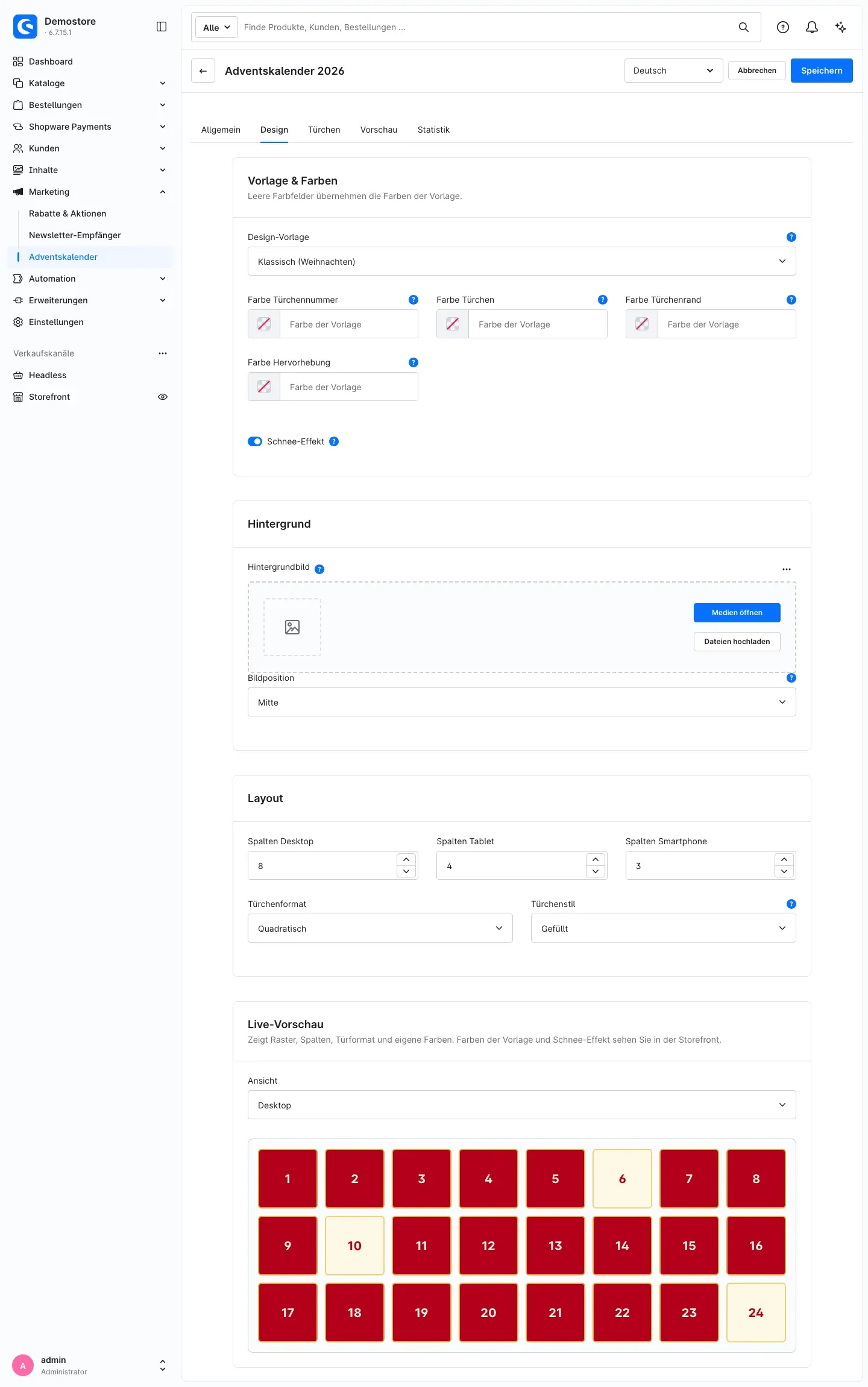The height and width of the screenshot is (1387, 868).
Task: Switch to the Türchen tab
Action: [x=324, y=130]
